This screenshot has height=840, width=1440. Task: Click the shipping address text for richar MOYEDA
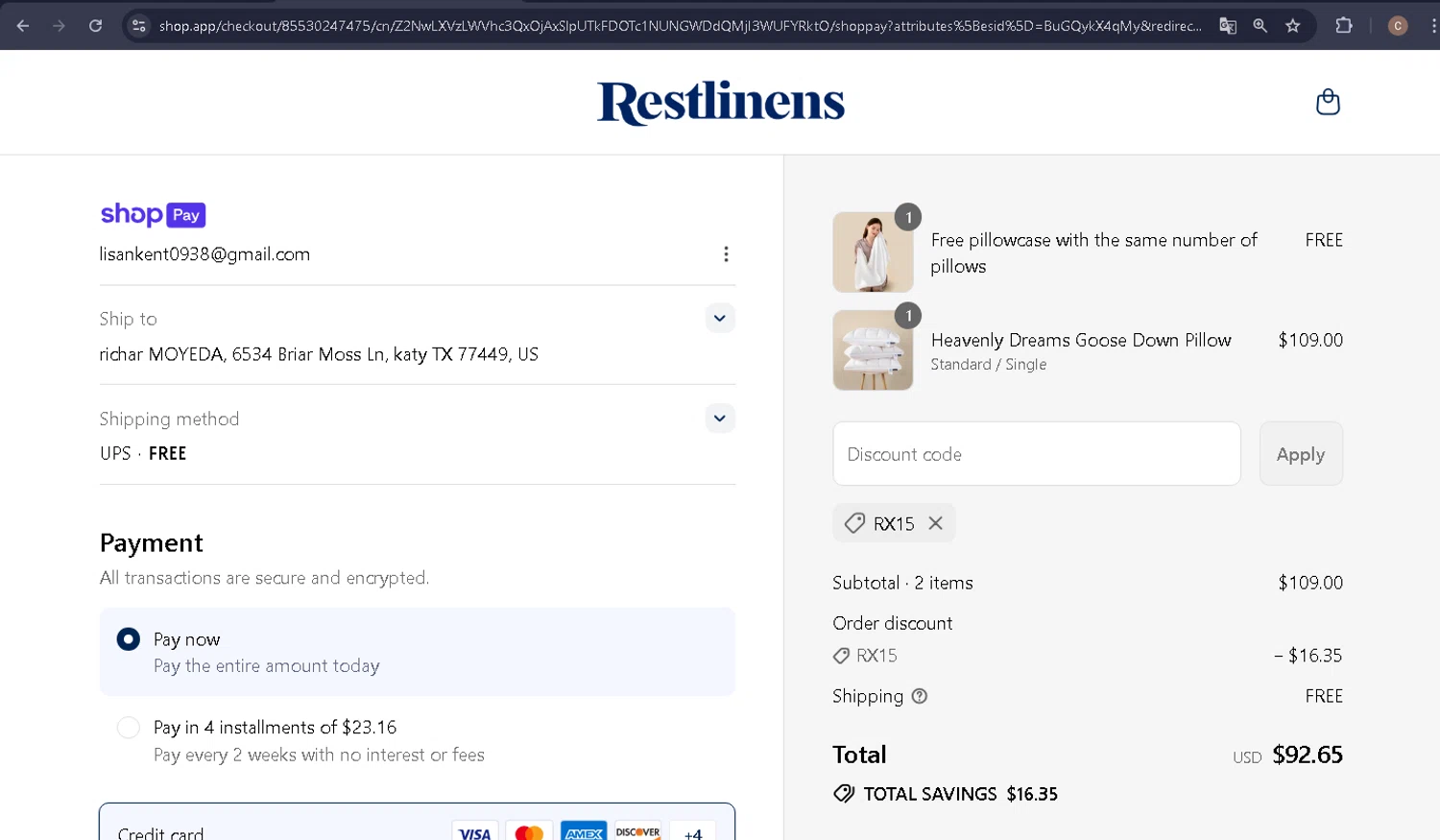[x=319, y=354]
